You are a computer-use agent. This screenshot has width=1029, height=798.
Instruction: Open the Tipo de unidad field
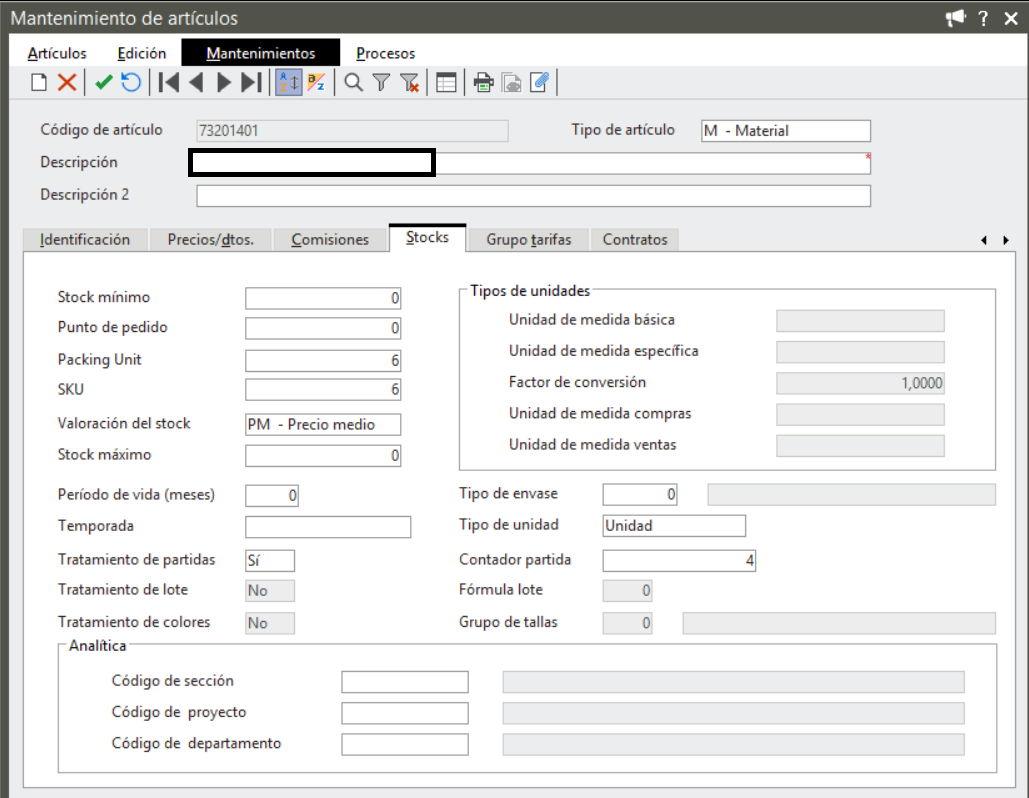tap(674, 526)
